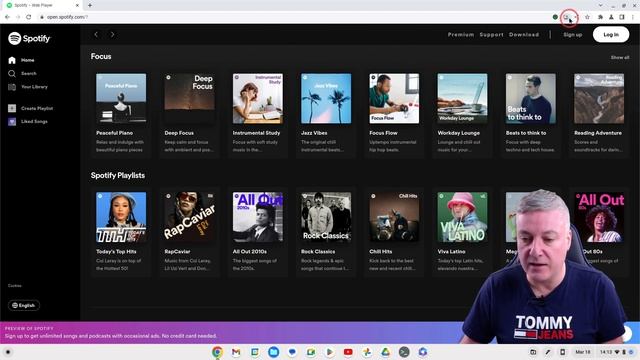Image resolution: width=640 pixels, height=360 pixels.
Task: Open Support link in top bar
Action: click(x=491, y=35)
